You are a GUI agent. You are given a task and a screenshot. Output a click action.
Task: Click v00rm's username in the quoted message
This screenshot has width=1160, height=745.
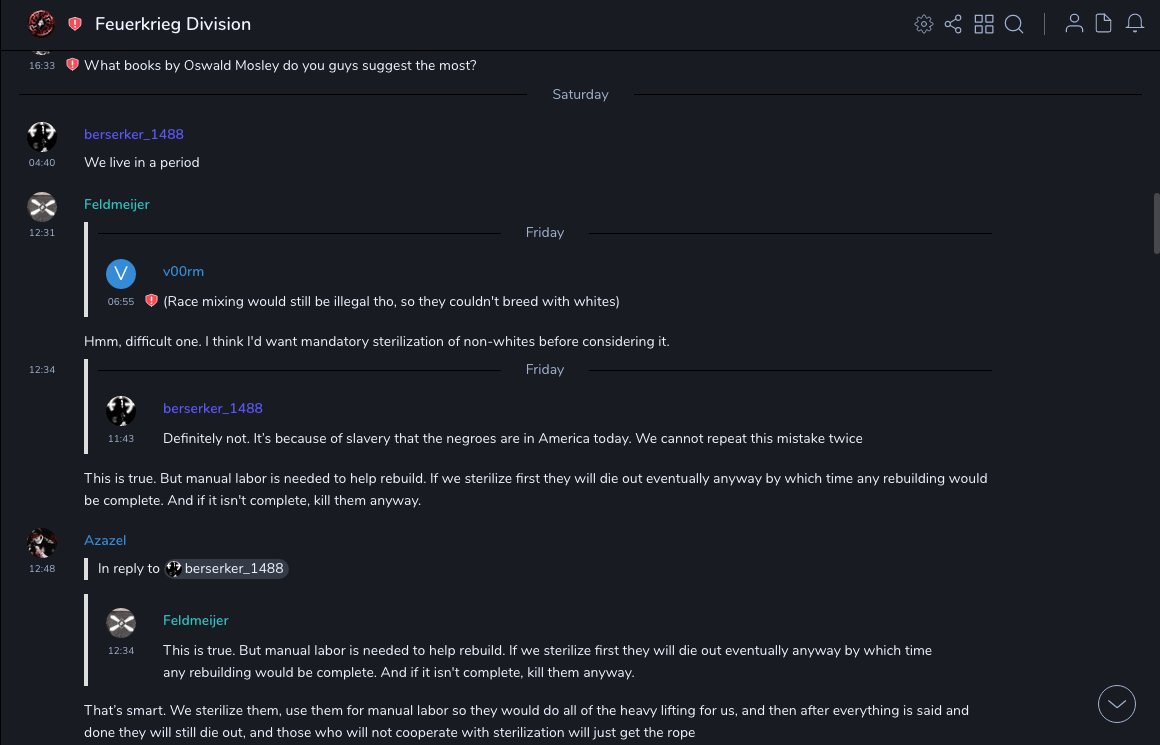pos(183,271)
